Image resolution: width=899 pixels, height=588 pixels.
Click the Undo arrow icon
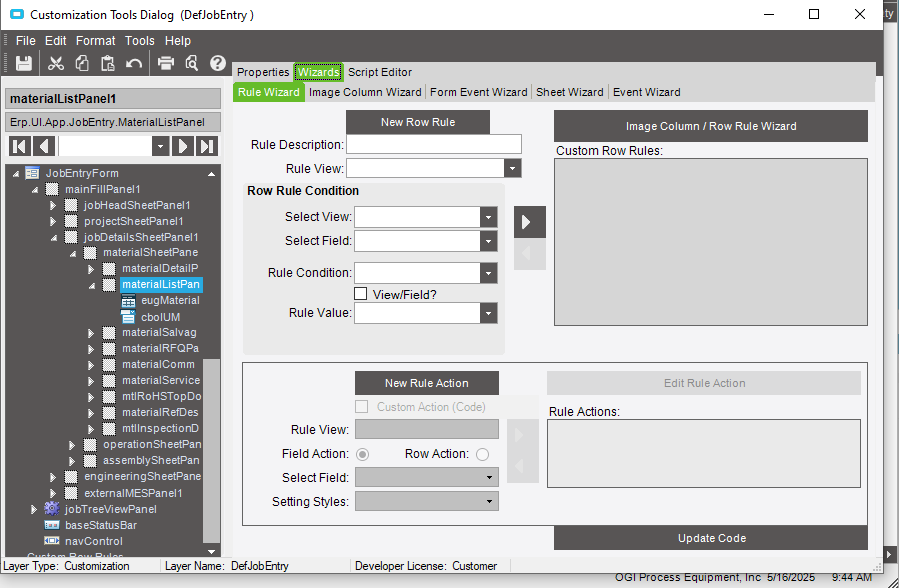pos(134,63)
